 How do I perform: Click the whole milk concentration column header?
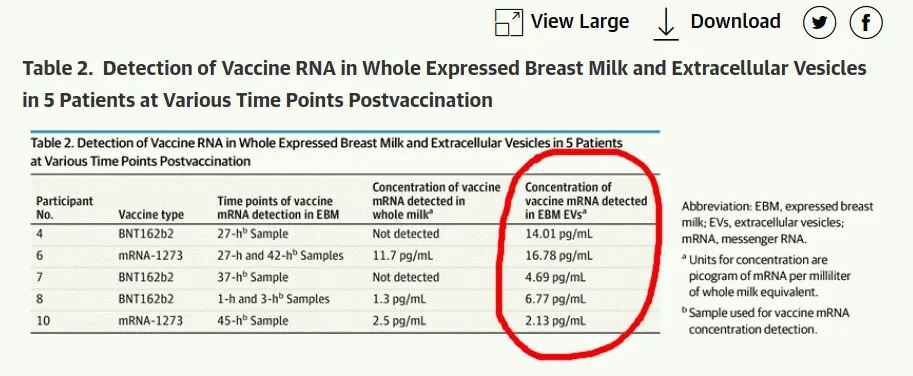pos(436,201)
